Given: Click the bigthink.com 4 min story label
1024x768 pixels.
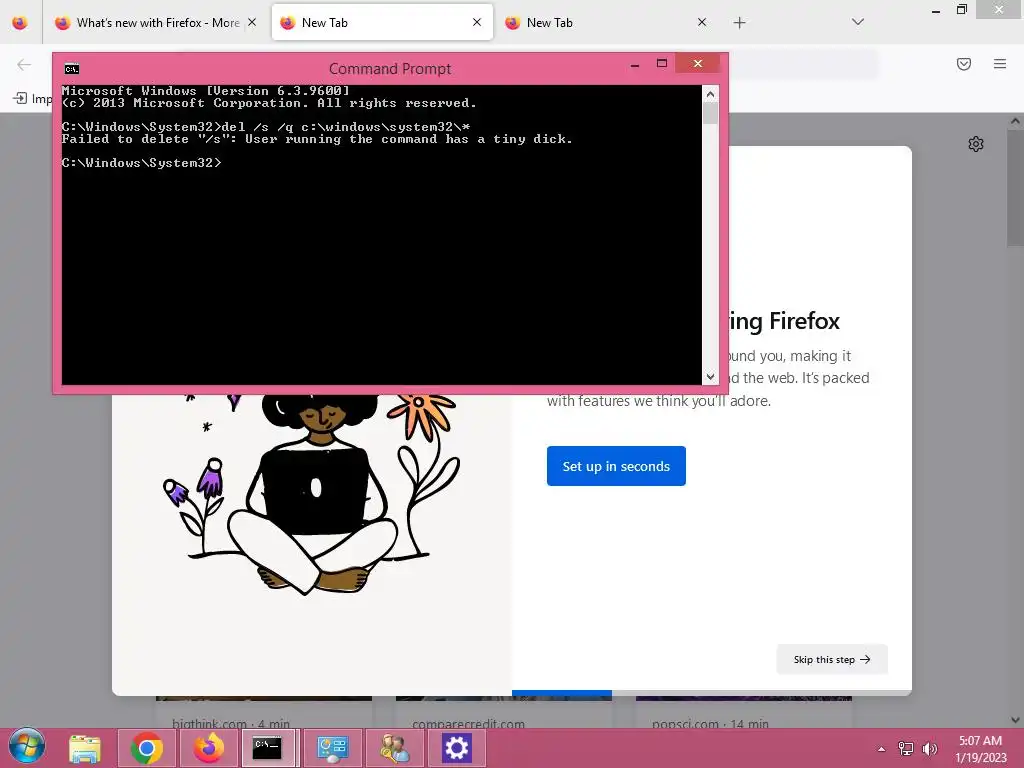Looking at the screenshot, I should pos(231,723).
